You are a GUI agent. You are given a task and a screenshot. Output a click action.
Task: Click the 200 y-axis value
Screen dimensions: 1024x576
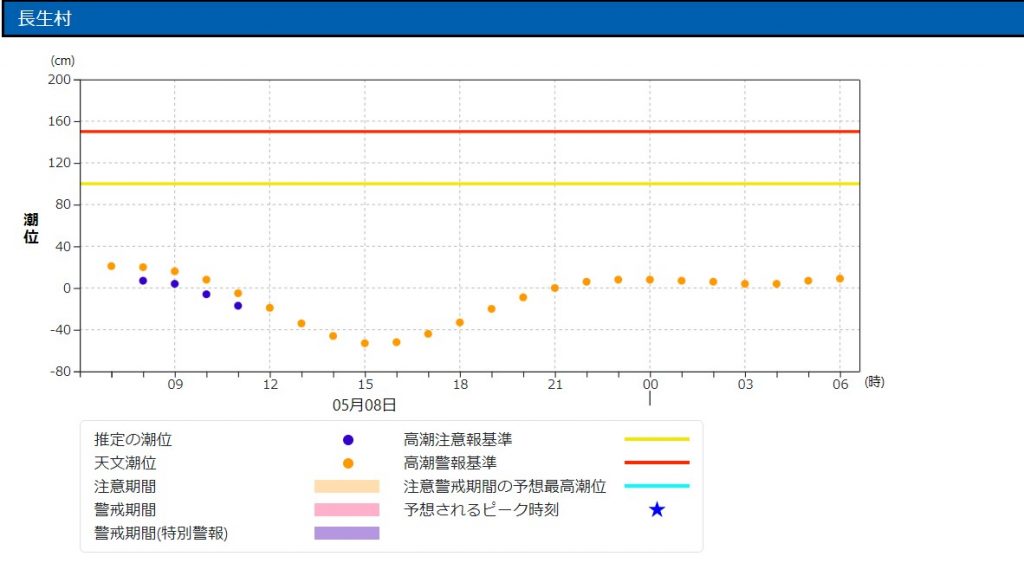pyautogui.click(x=59, y=79)
